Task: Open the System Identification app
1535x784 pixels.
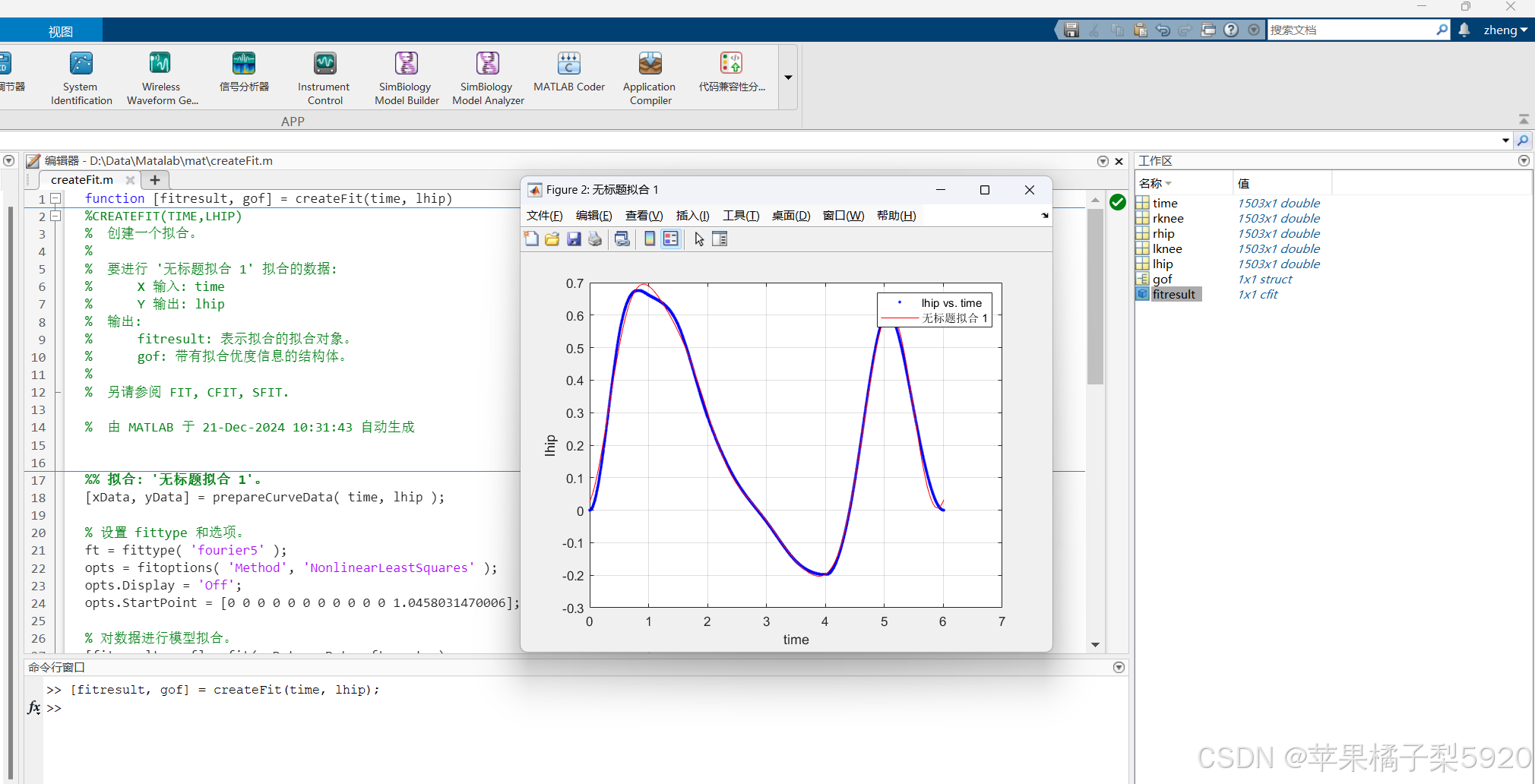Action: [x=81, y=78]
